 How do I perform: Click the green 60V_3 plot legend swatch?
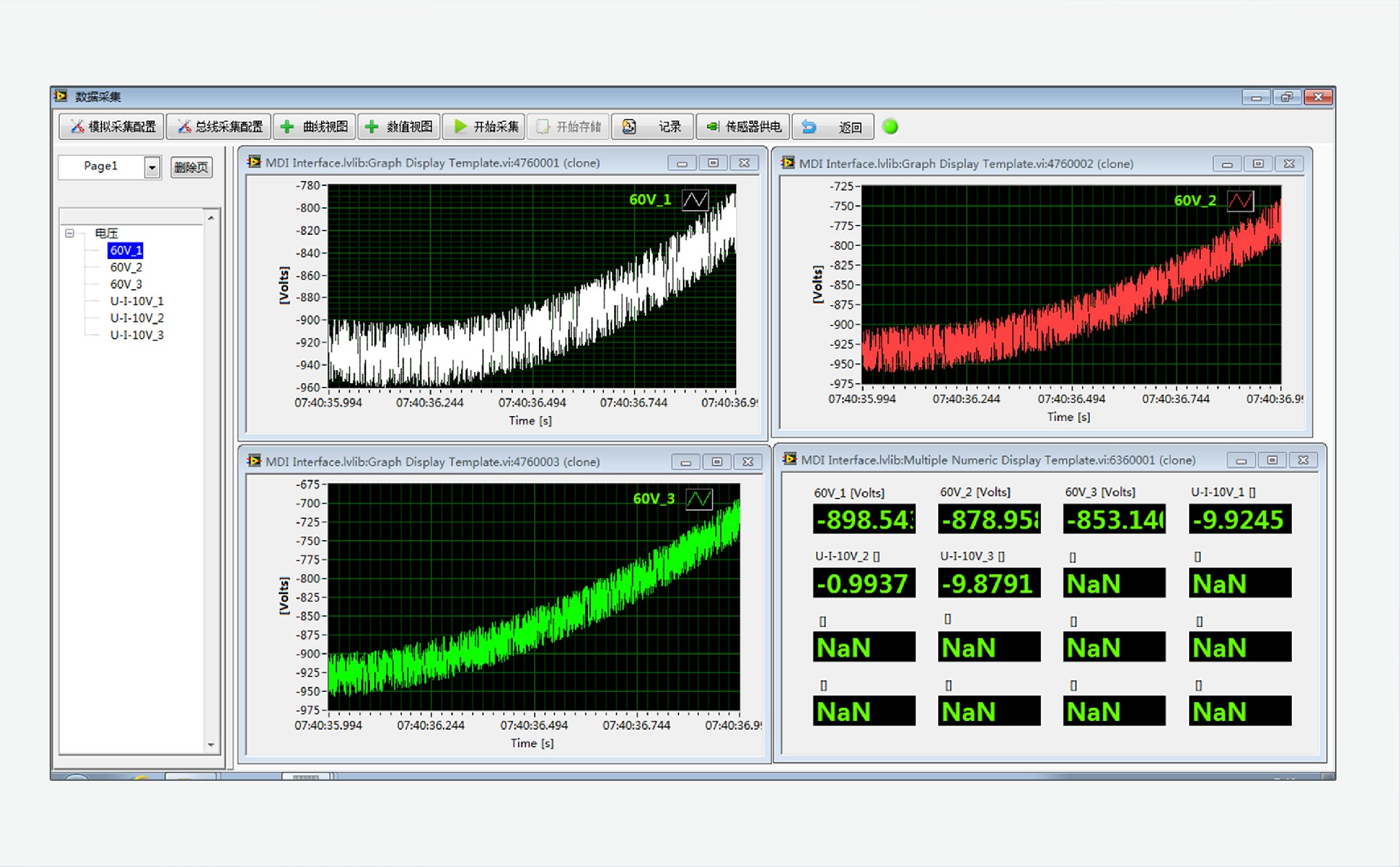click(x=698, y=499)
